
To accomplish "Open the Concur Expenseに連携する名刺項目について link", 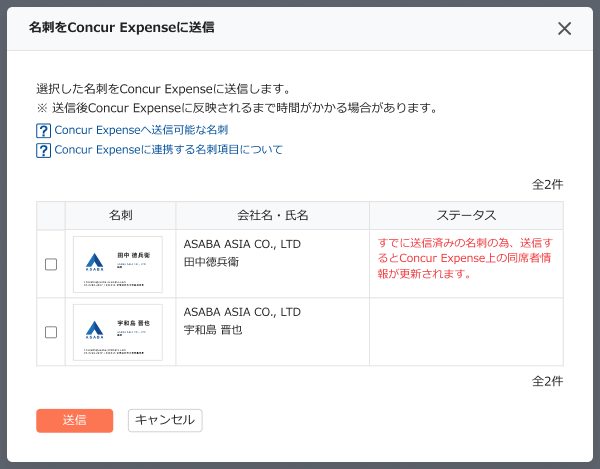I will [x=168, y=150].
